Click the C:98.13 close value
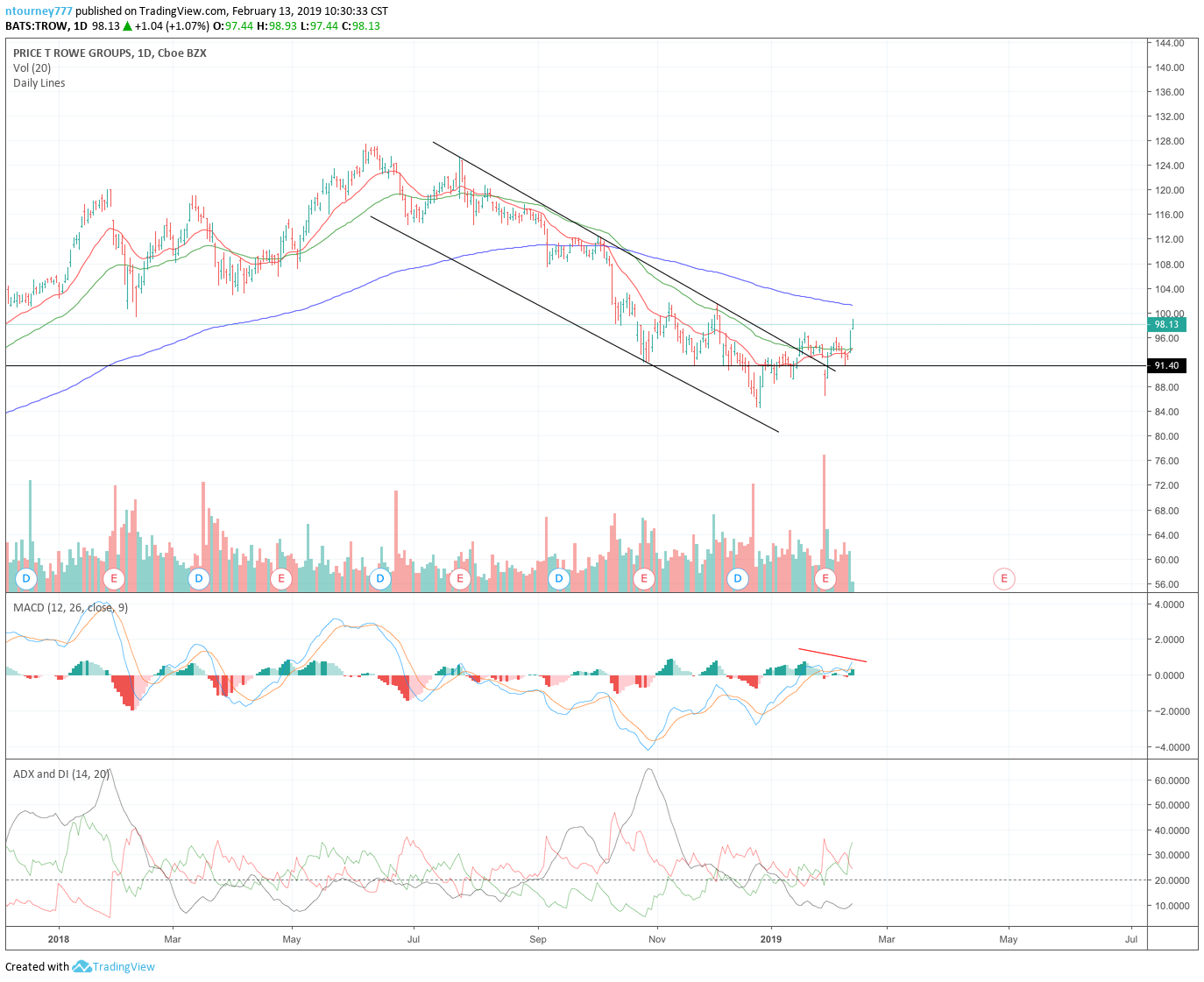This screenshot has width=1204, height=982. pyautogui.click(x=360, y=26)
